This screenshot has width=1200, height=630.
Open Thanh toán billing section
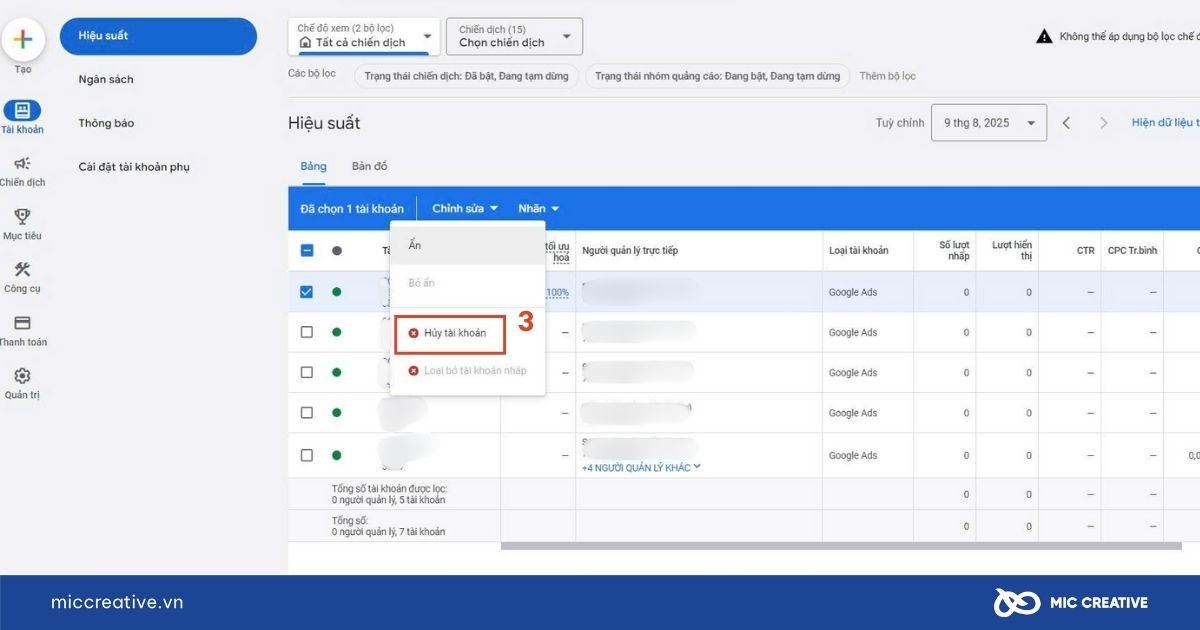tap(22, 331)
